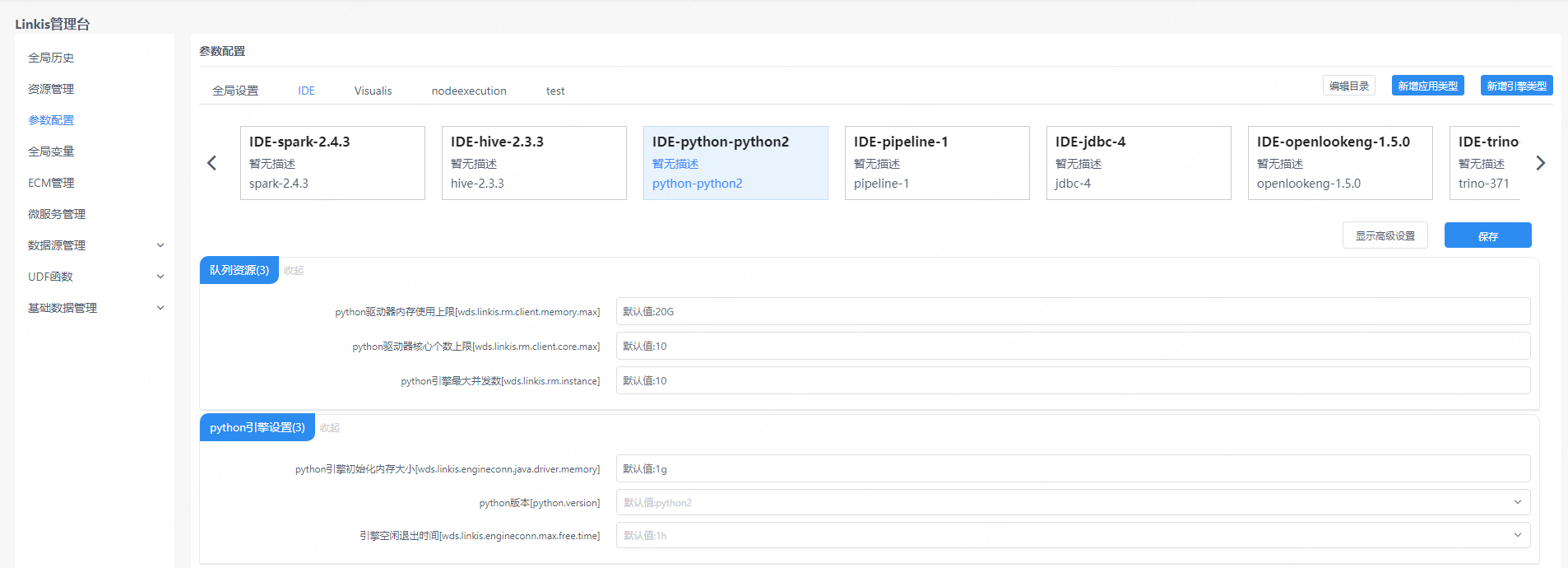Screen dimensions: 1568x568
Task: Select the IDE-hive-2.3.3 engine card
Action: pos(534,163)
